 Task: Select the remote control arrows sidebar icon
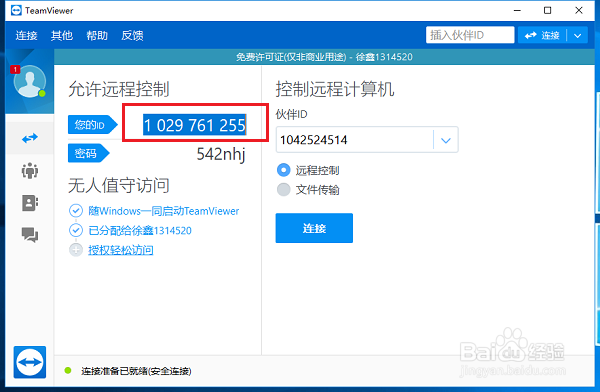29,138
